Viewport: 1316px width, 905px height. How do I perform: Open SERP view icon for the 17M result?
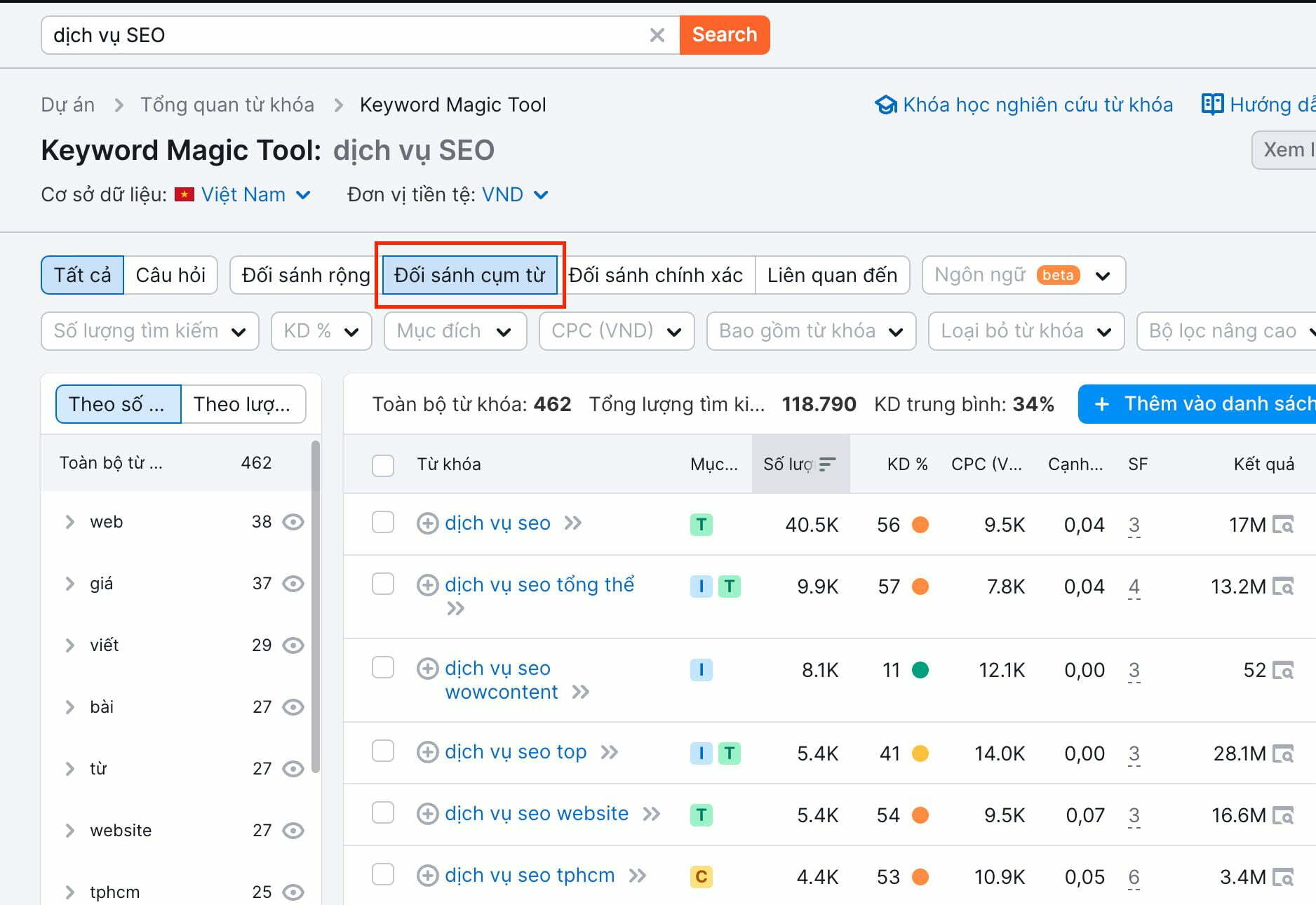point(1283,525)
